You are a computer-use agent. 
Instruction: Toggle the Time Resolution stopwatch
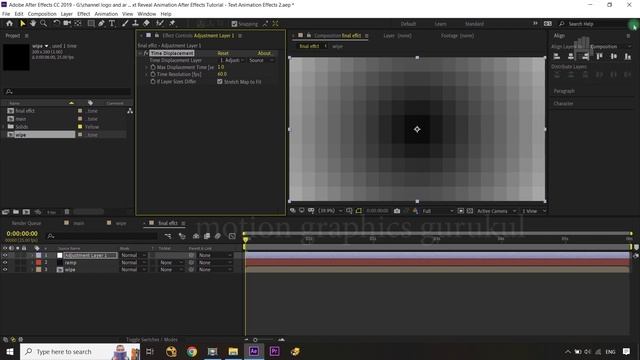coord(153,74)
